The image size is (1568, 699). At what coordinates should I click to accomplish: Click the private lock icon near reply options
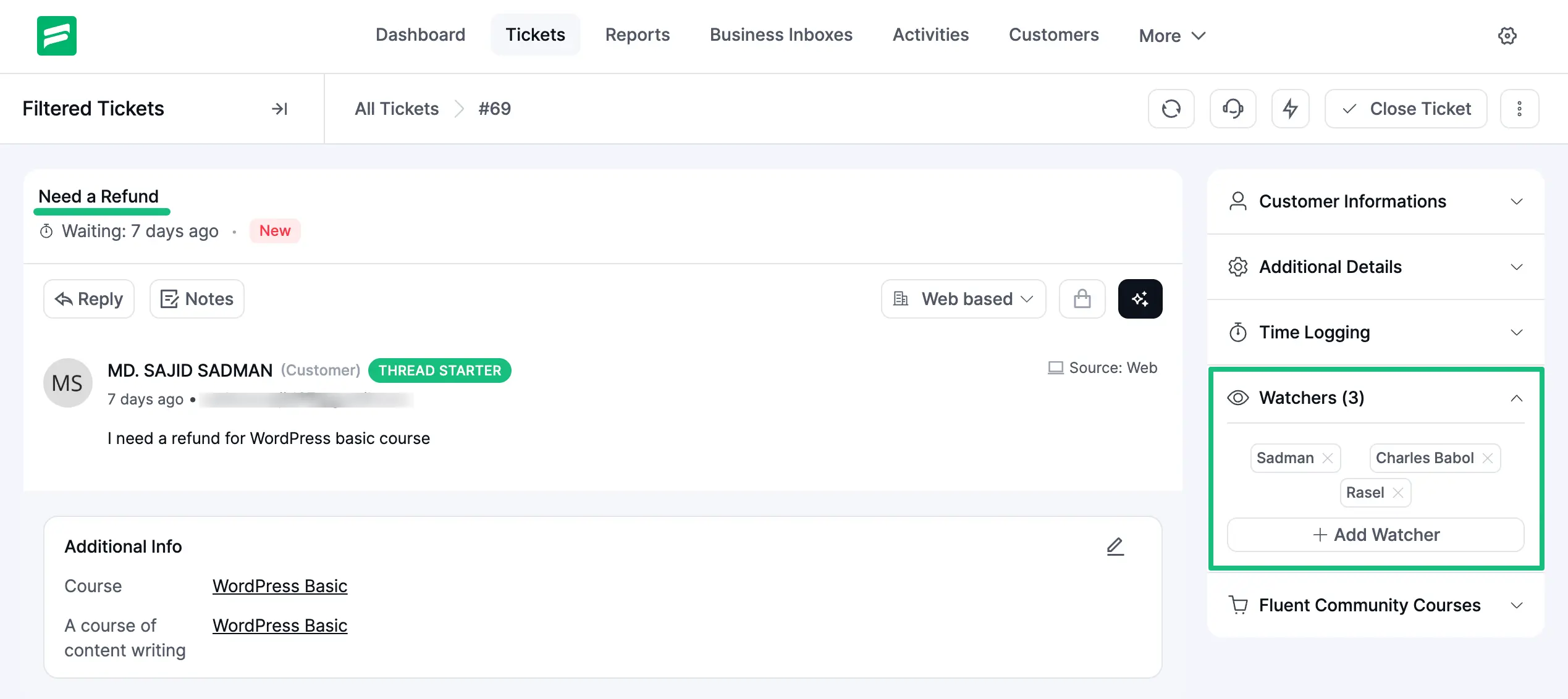1082,298
